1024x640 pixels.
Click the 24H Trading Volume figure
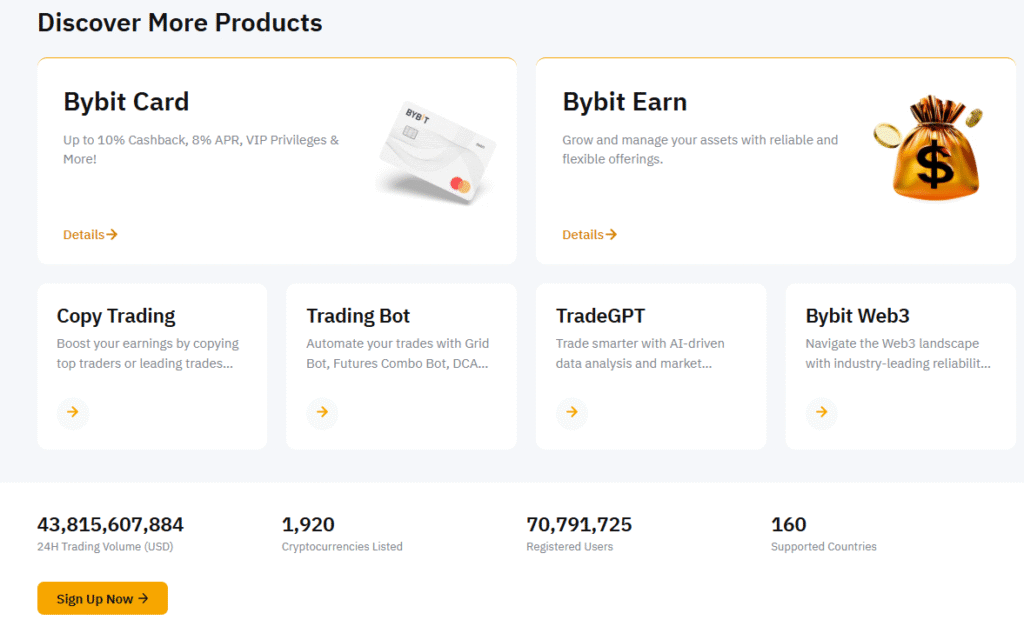(x=110, y=523)
